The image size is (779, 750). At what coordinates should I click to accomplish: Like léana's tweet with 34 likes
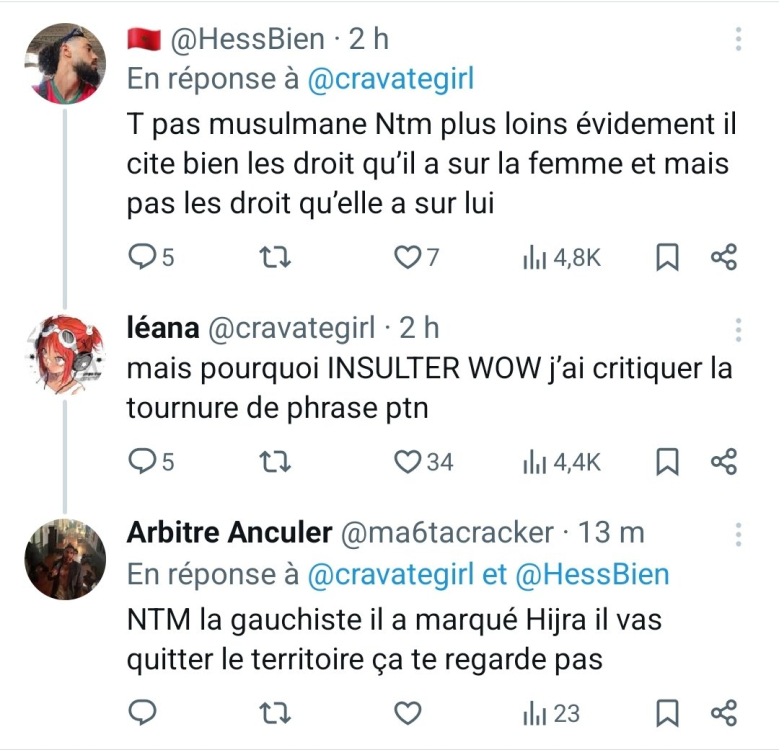point(406,461)
